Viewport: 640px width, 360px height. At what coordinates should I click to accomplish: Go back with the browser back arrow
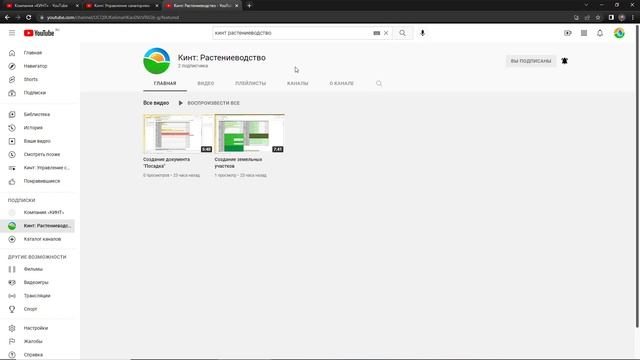(7, 18)
